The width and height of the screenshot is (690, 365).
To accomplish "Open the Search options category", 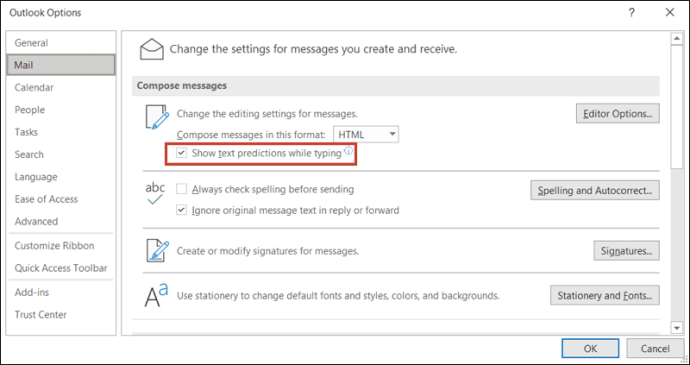I will click(x=61, y=155).
